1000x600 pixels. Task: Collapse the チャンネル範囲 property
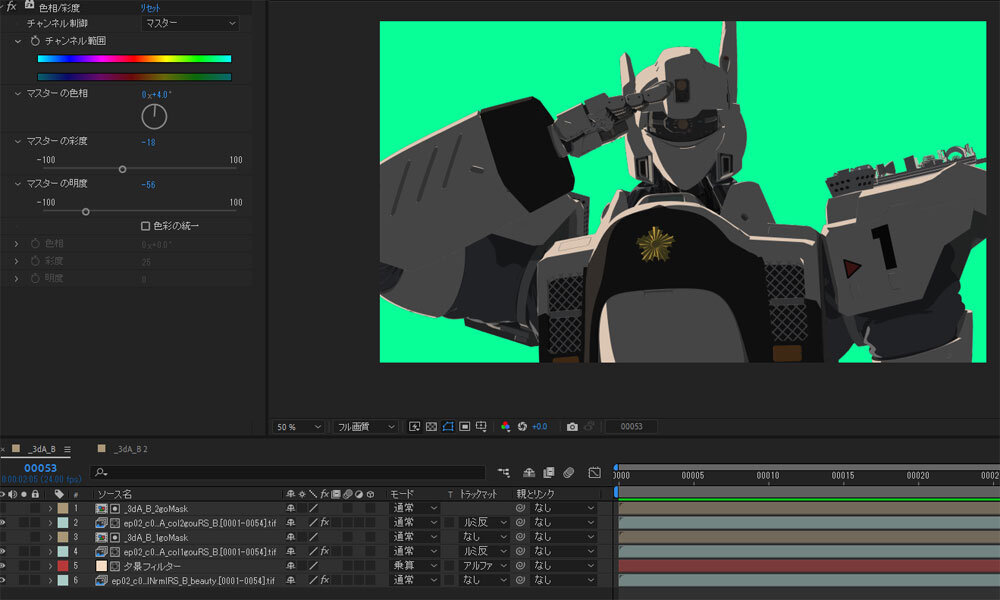tap(17, 41)
